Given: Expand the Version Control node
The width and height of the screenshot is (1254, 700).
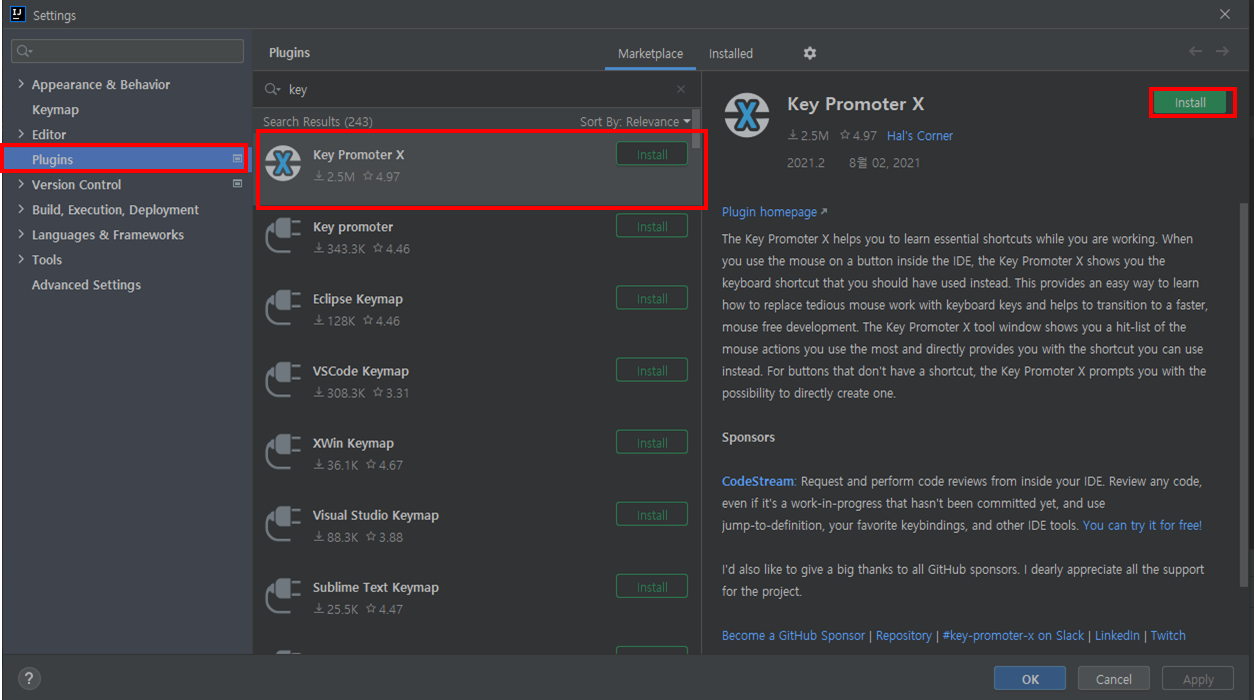Looking at the screenshot, I should point(21,184).
